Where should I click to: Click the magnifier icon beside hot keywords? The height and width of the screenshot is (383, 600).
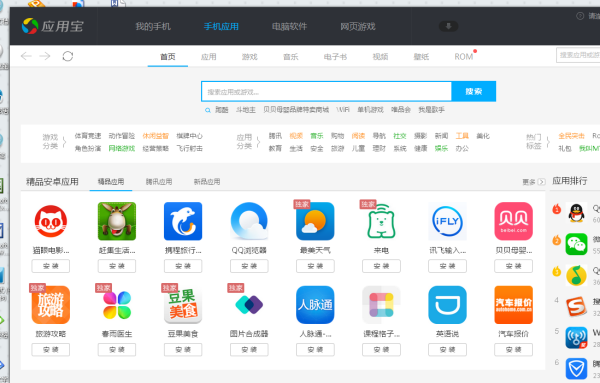pos(208,110)
